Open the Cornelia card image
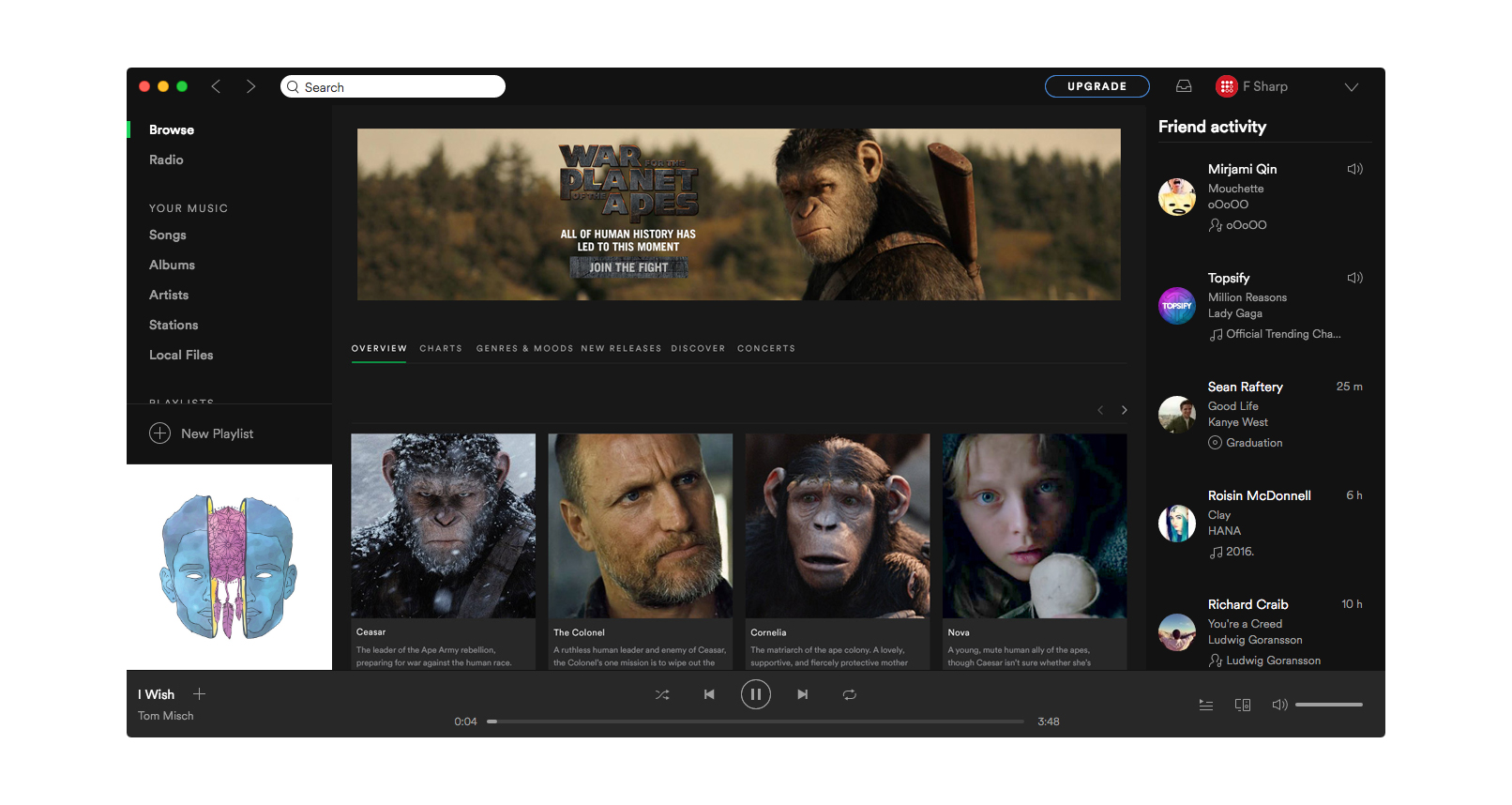The height and width of the screenshot is (805, 1512). tap(838, 525)
